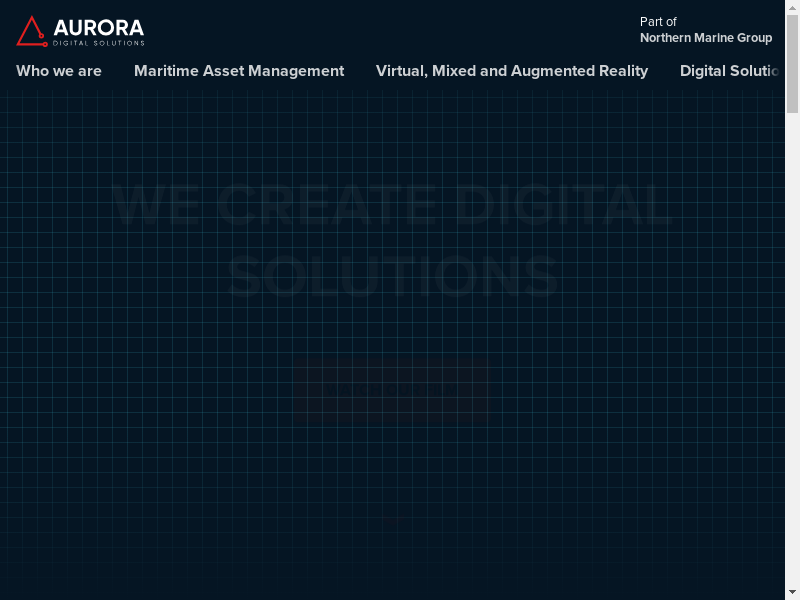
Task: Click the word 'Reality' in the nav bar
Action: coord(620,71)
